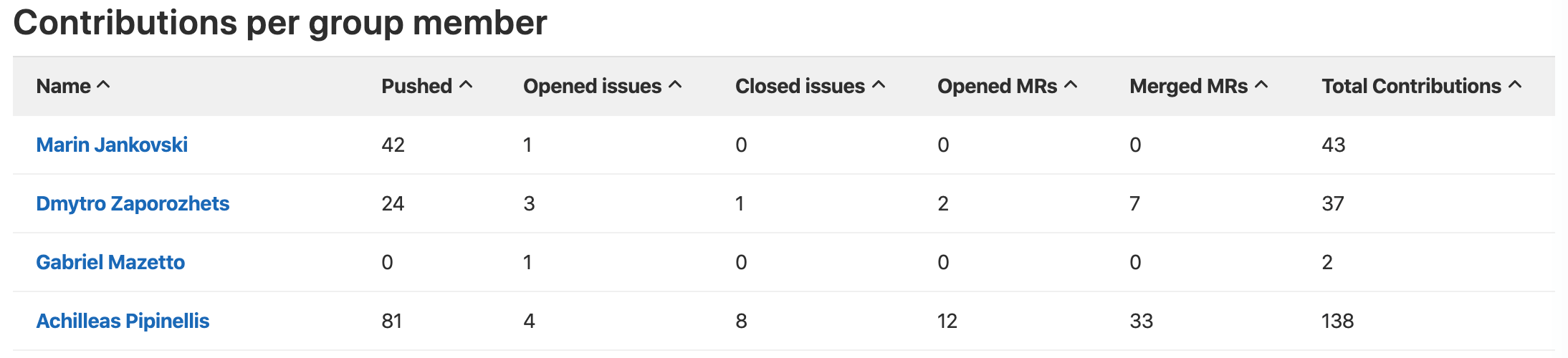Click the chevron icon next to Opened issues

pyautogui.click(x=675, y=85)
